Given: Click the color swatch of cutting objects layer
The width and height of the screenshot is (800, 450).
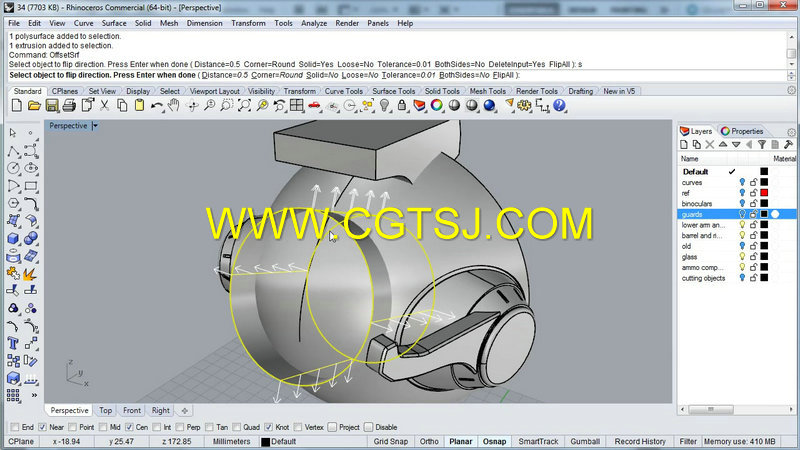Looking at the screenshot, I should coord(764,278).
